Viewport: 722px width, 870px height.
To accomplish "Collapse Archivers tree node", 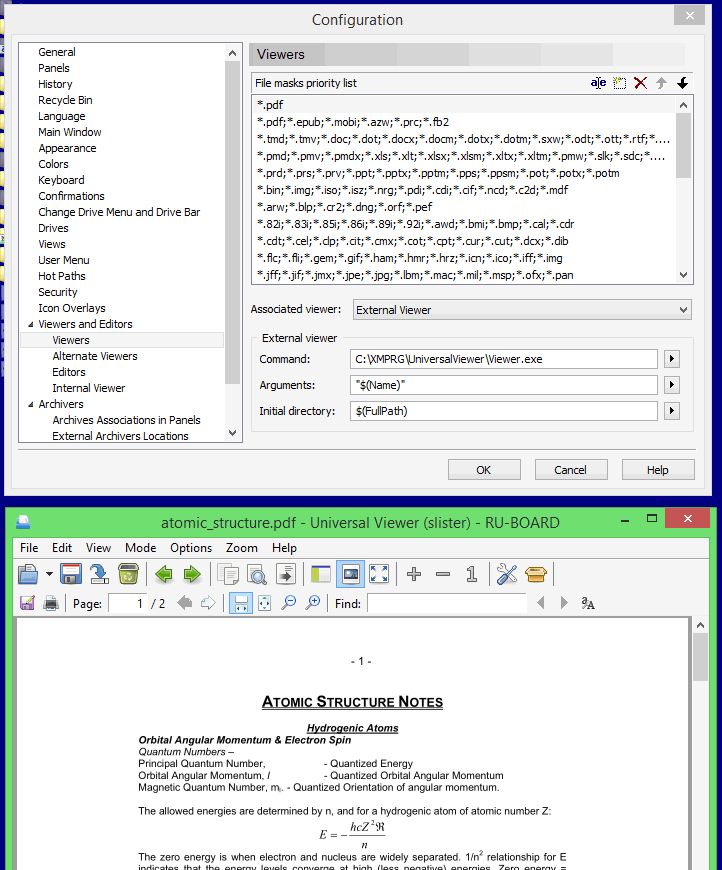I will (31, 404).
